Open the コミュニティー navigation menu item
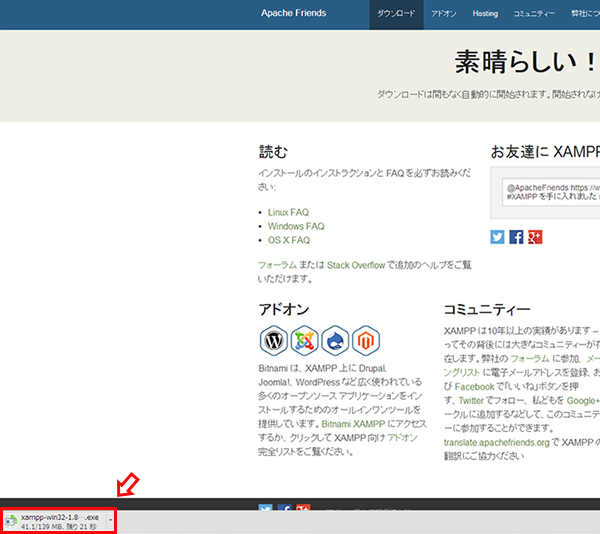 coord(534,14)
